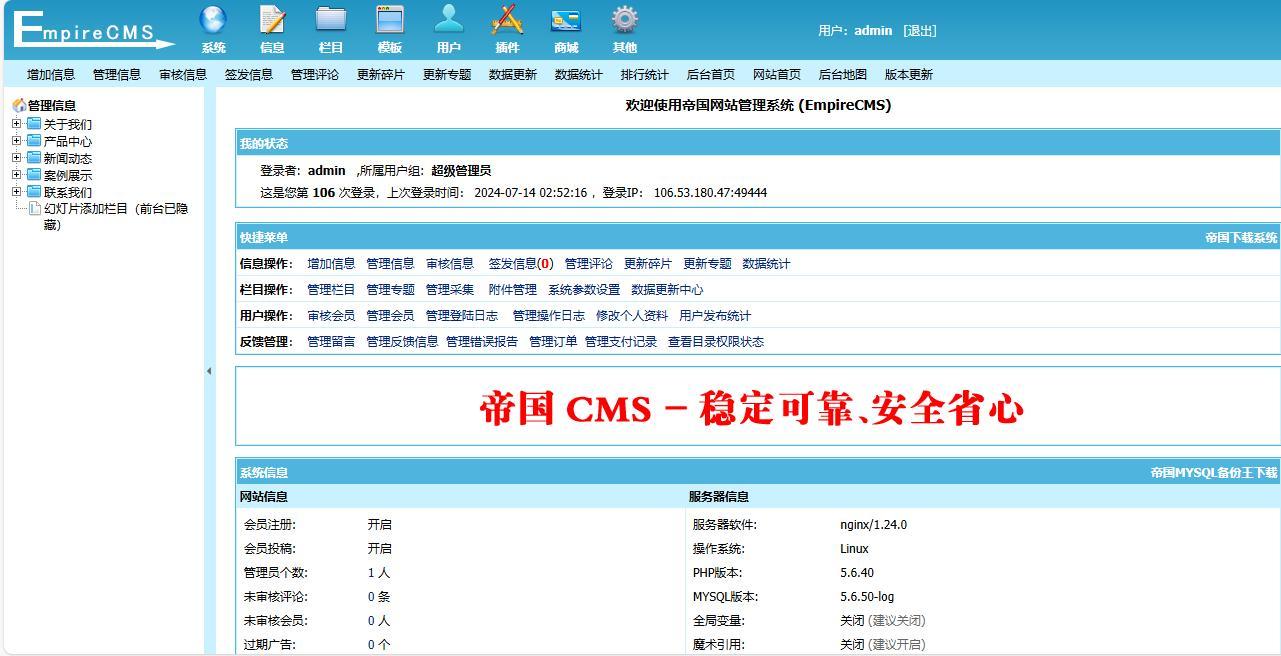
Task: Open the 插件 (Plugin) tools icon
Action: (x=507, y=20)
